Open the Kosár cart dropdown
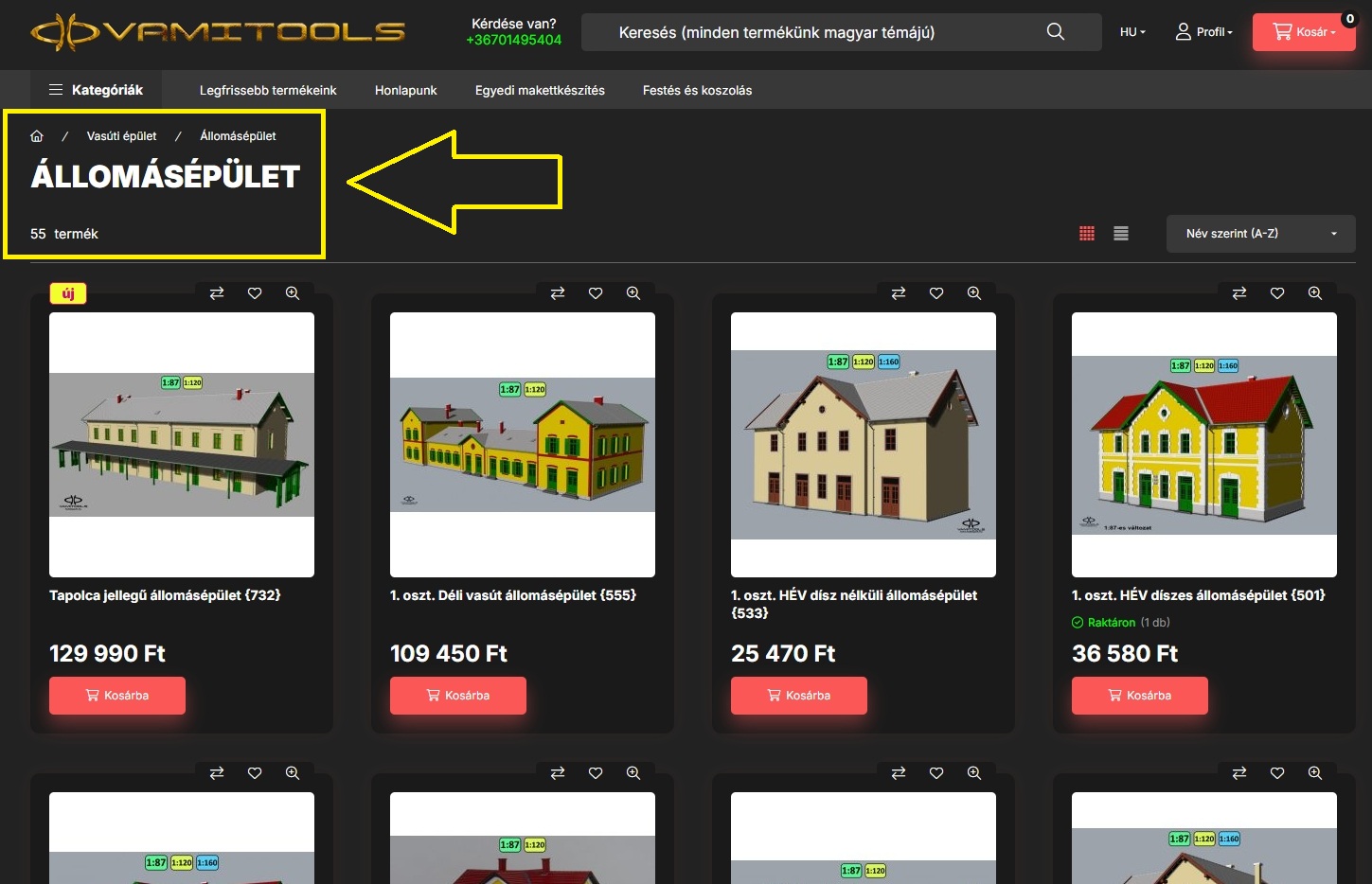Screen dimensions: 1372x884 point(1304,32)
